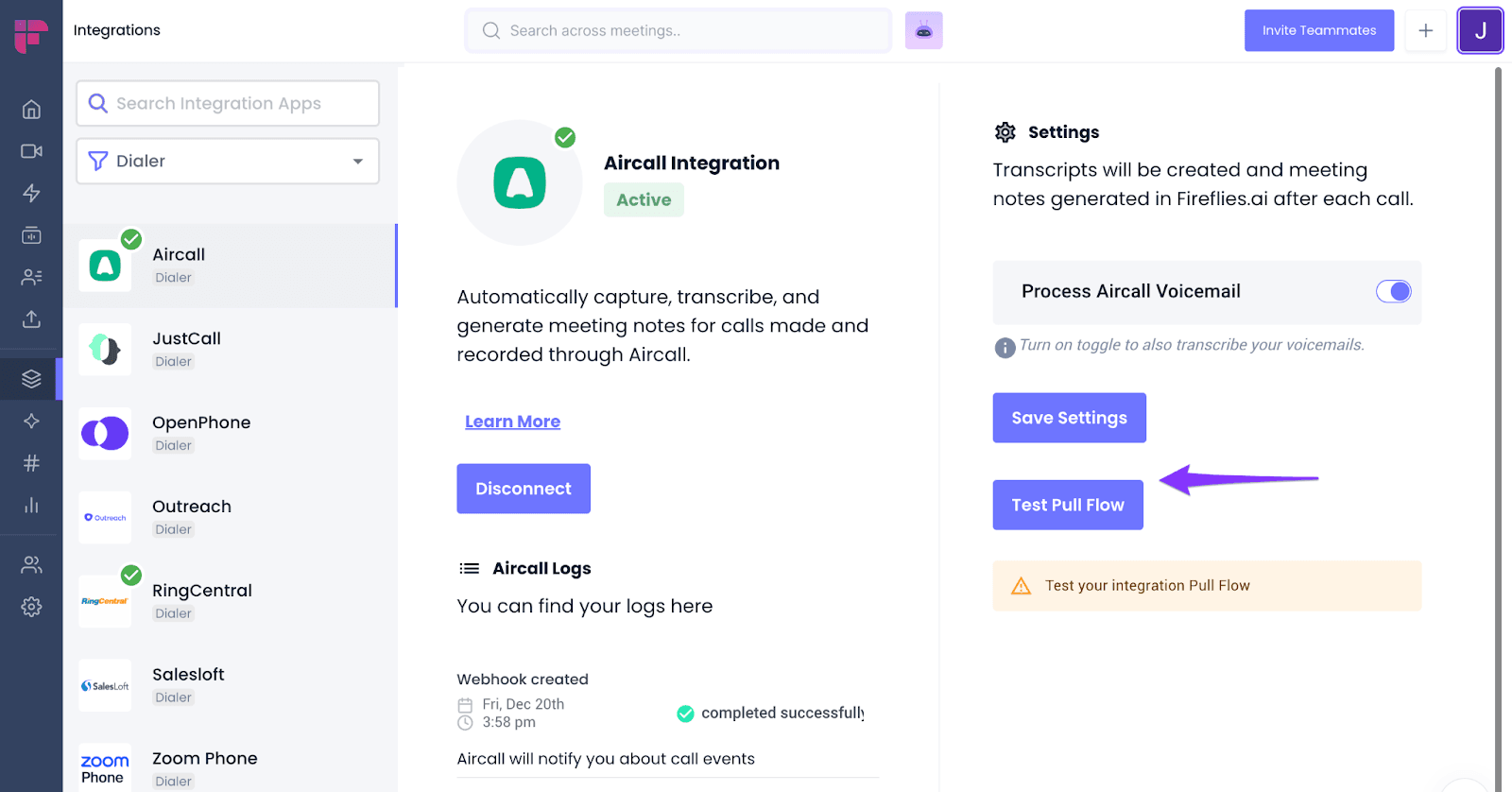Click 'Test your integration Pull Flow' notice

tap(1207, 586)
